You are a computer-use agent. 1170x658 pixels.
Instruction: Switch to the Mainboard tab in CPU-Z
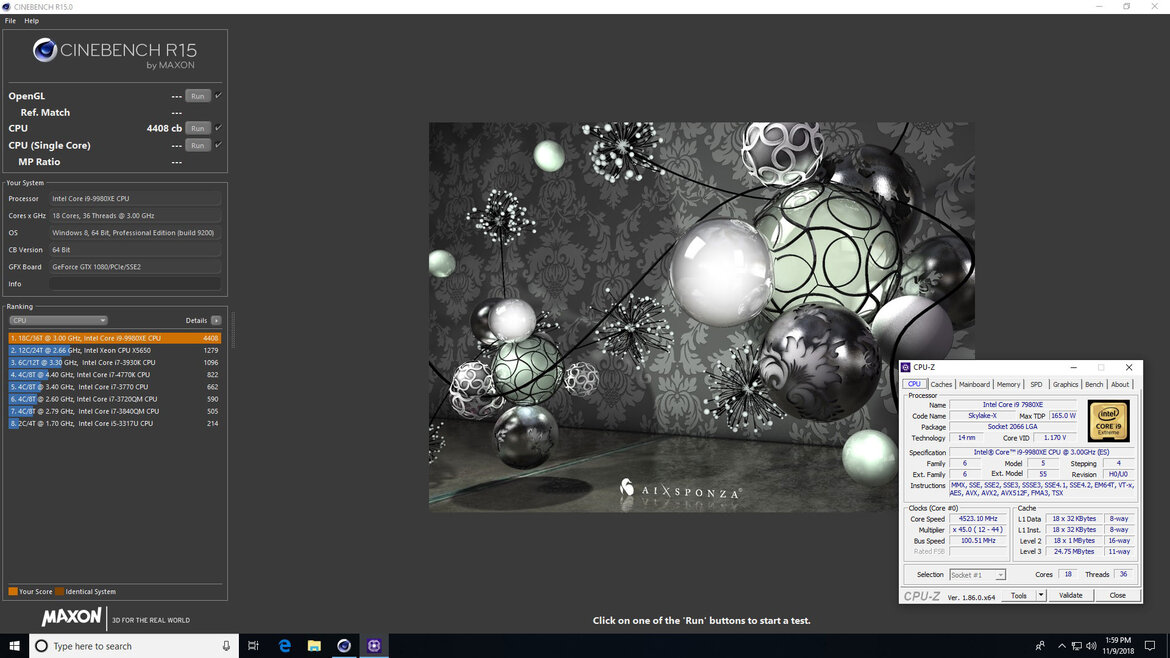[x=974, y=384]
